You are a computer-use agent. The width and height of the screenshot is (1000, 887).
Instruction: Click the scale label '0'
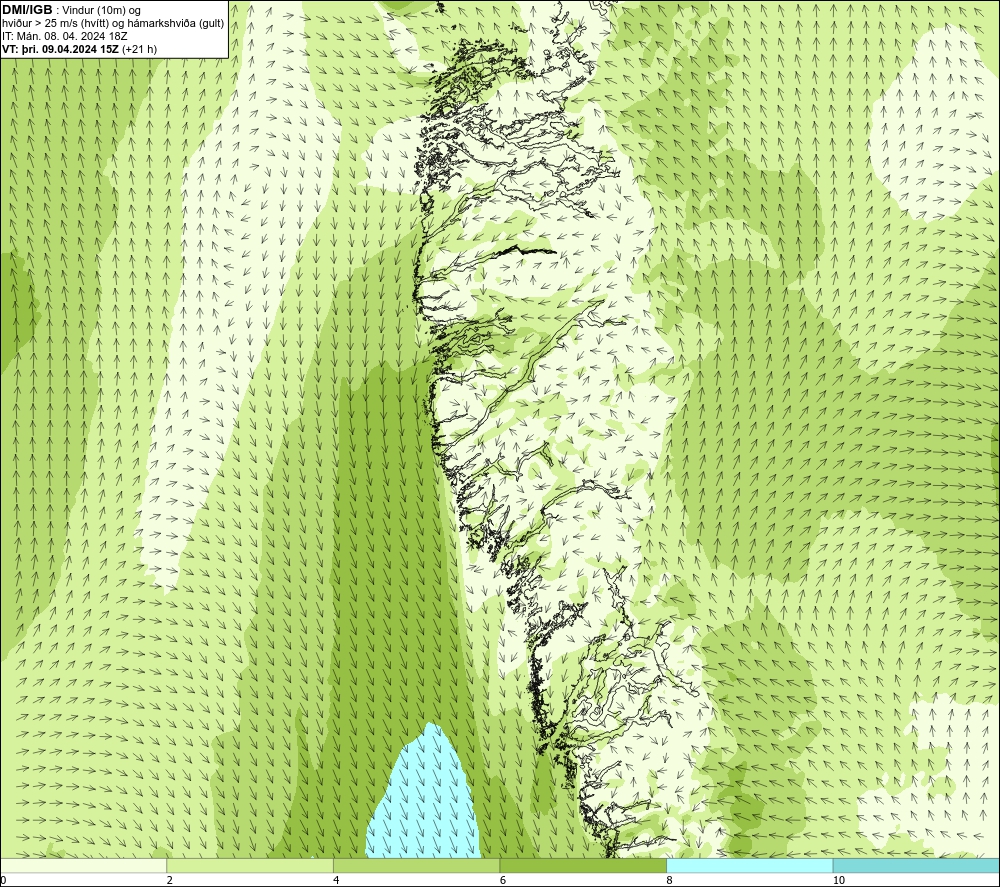pyautogui.click(x=4, y=880)
